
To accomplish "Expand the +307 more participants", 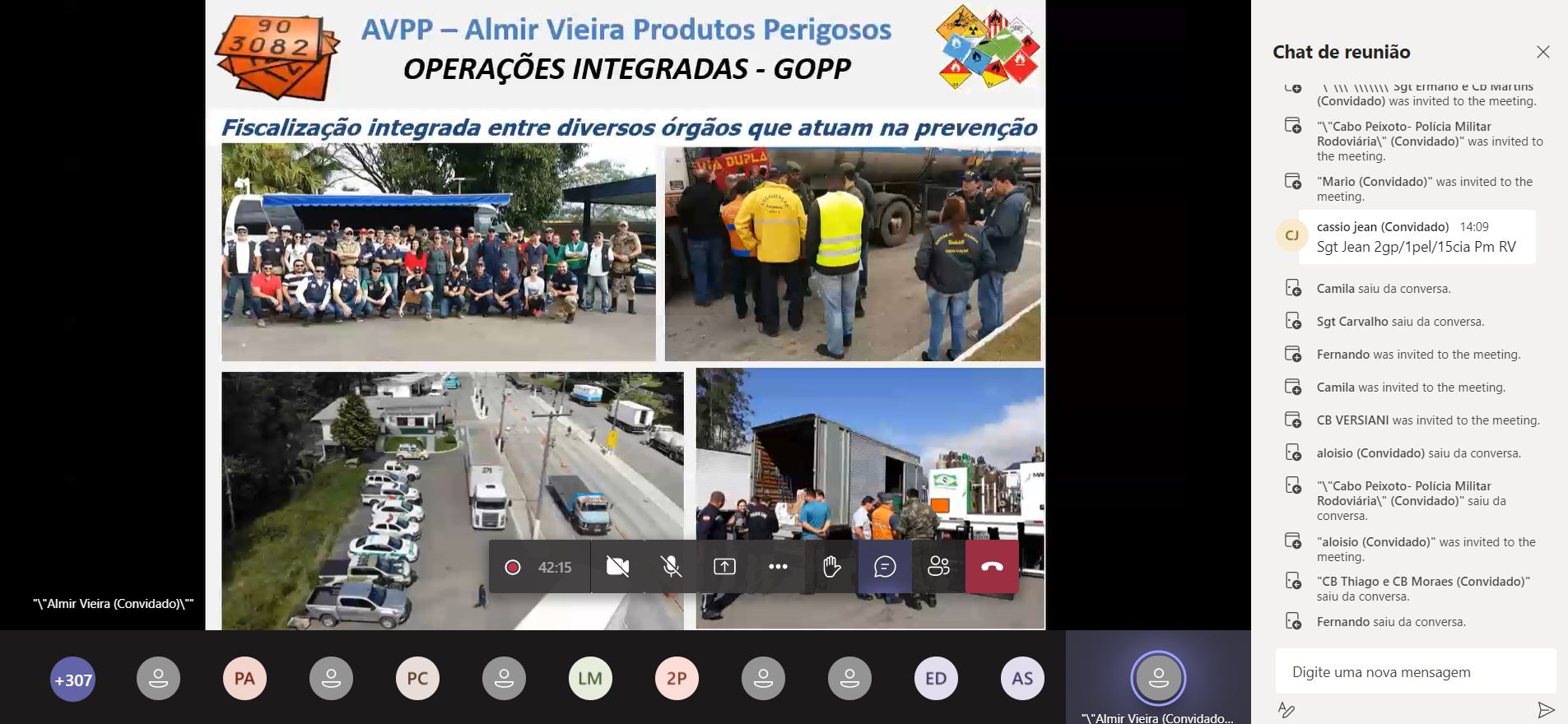I will click(x=72, y=680).
